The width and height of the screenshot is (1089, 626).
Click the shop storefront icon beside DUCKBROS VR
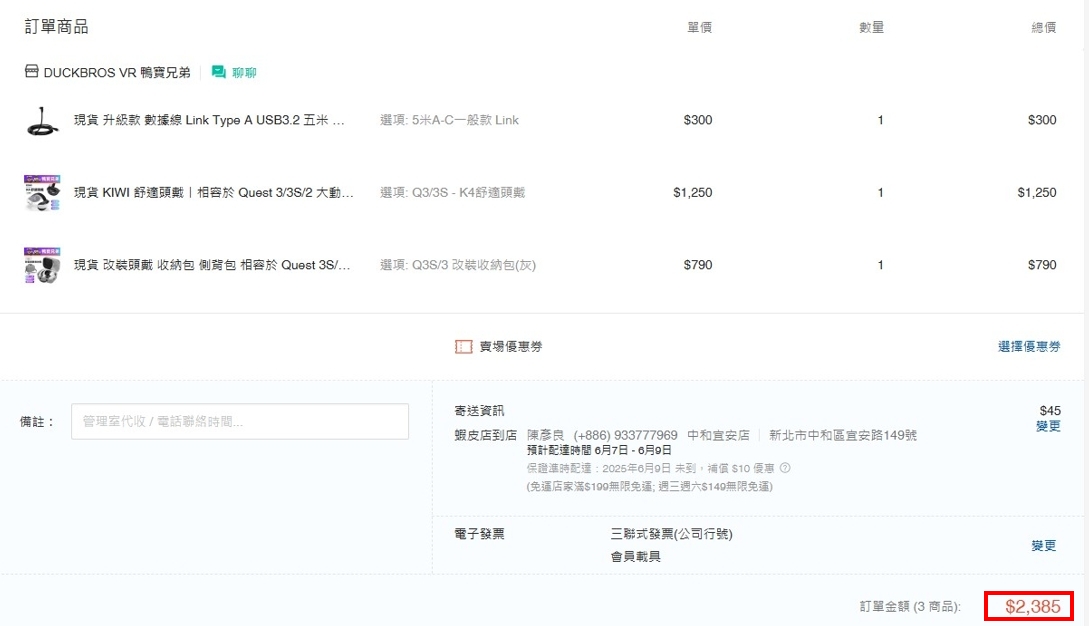click(32, 72)
